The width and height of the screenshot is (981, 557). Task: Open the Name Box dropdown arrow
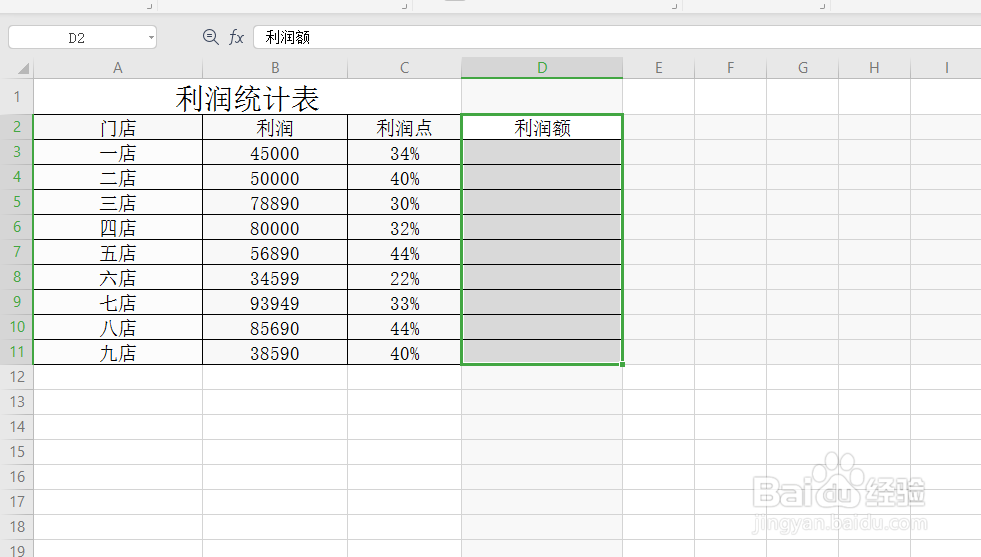[x=151, y=38]
